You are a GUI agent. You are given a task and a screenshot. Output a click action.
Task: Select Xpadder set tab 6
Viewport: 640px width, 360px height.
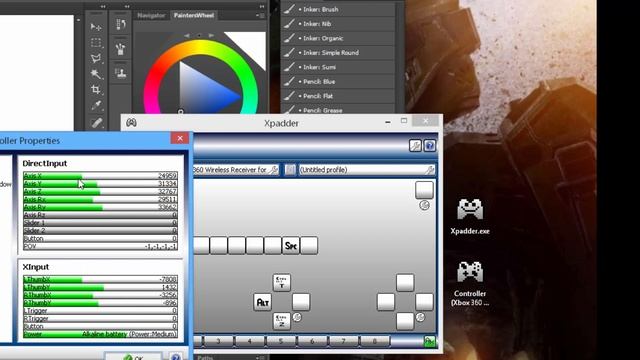point(312,341)
